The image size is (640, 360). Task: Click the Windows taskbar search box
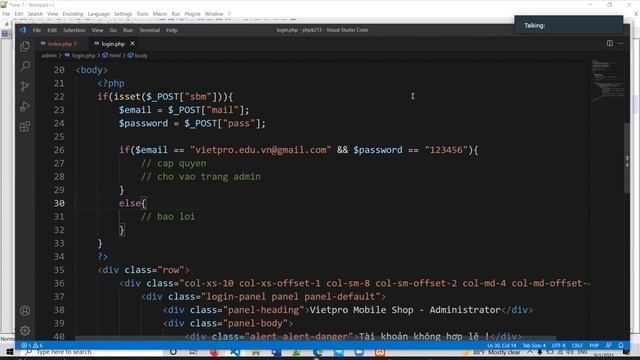[x=93, y=352]
